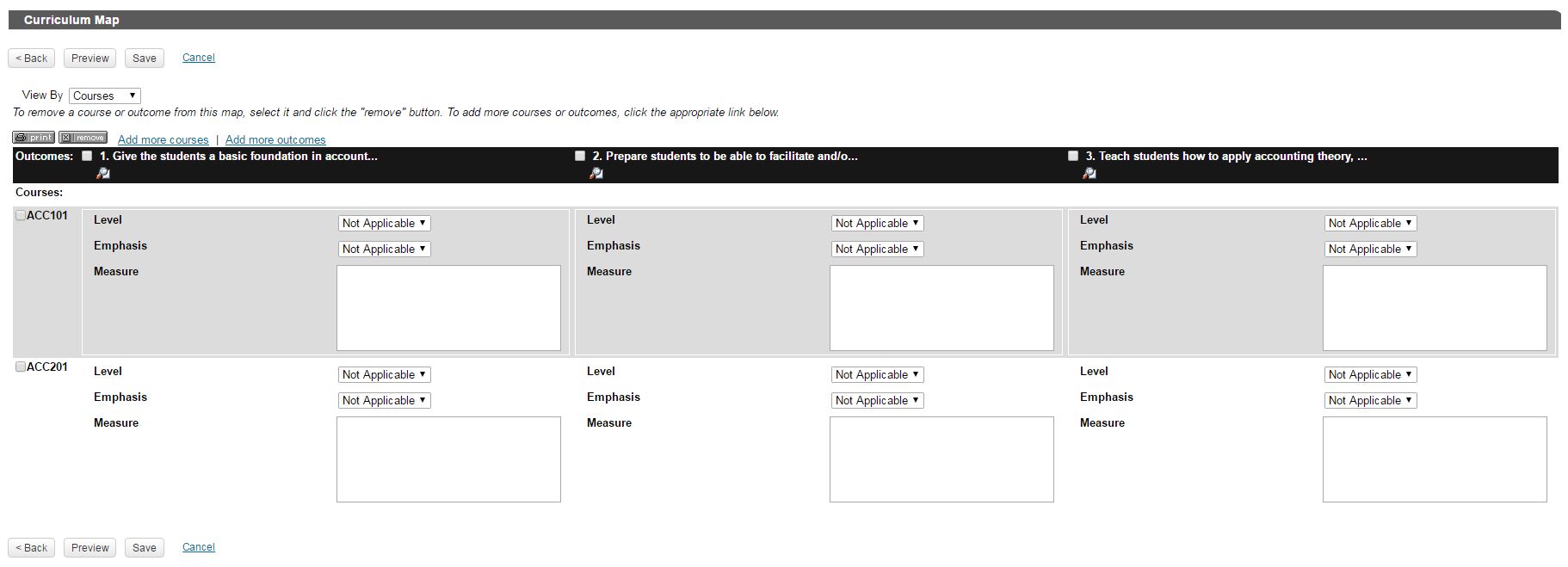The image size is (1568, 567).
Task: Click the print icon button
Action: [34, 138]
